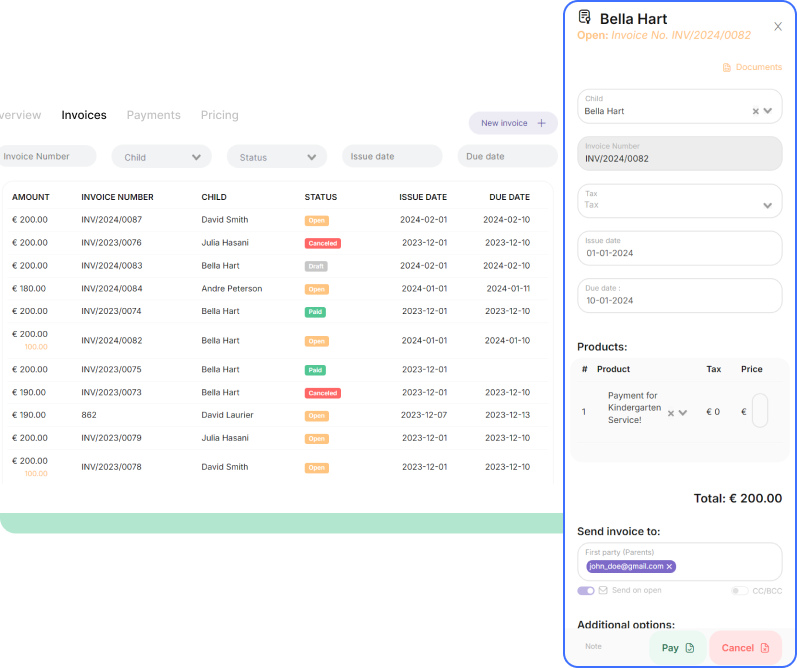Click the Issue date filter field
Screen dimensions: 797x668
click(x=392, y=156)
